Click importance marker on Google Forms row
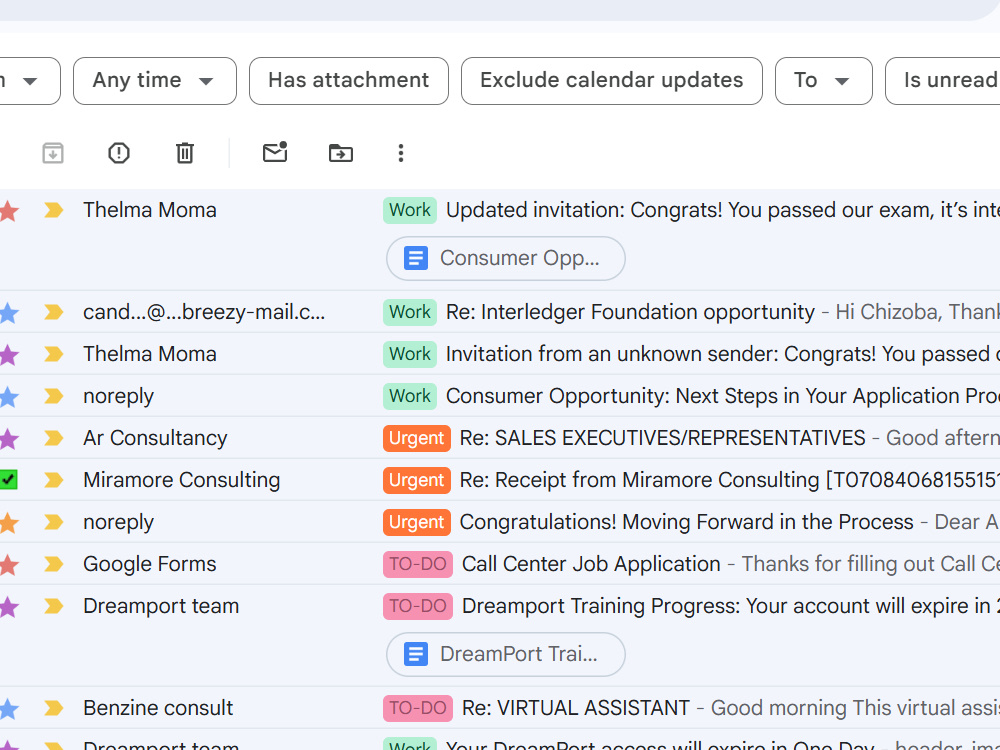The image size is (1000, 750). pos(54,564)
